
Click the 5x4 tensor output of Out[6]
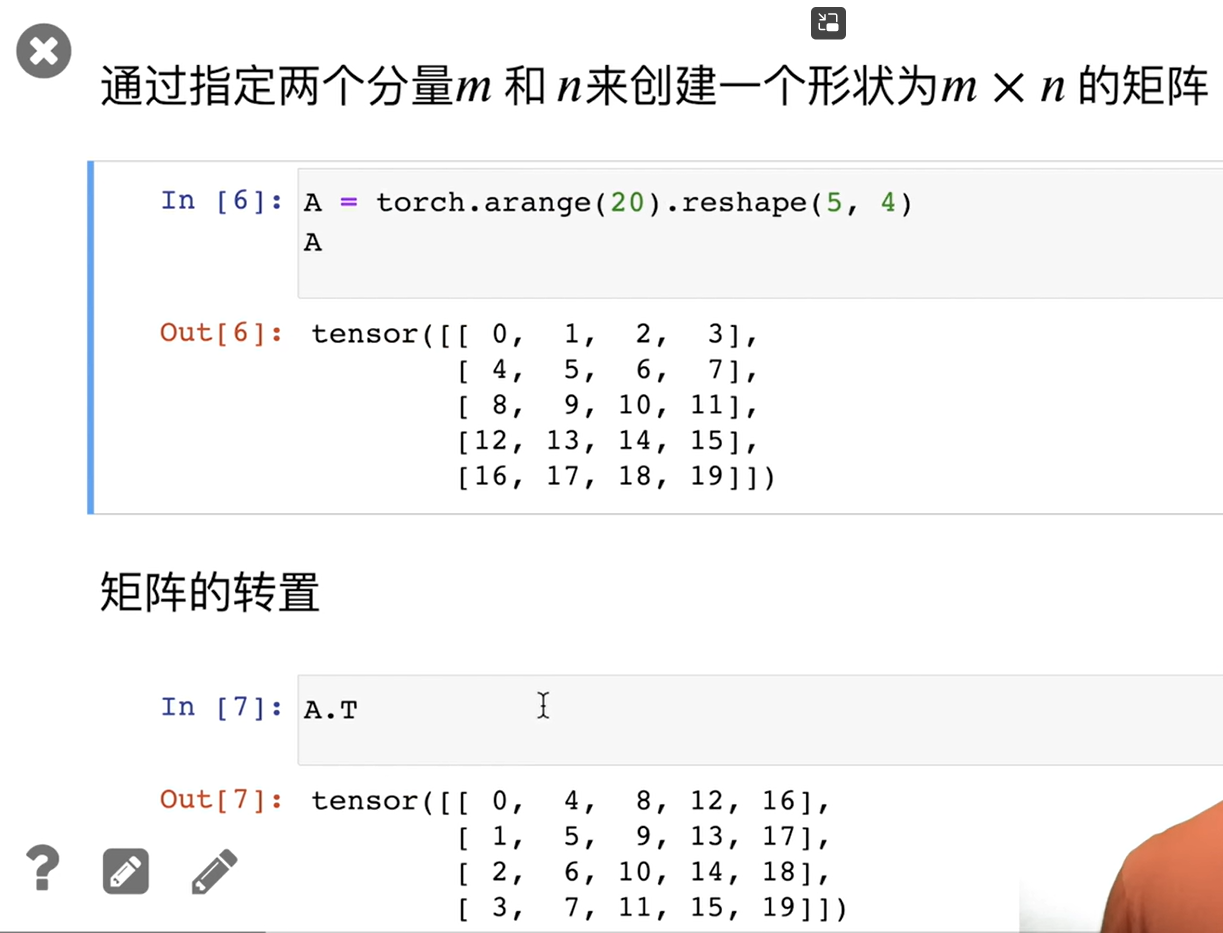pyautogui.click(x=543, y=405)
